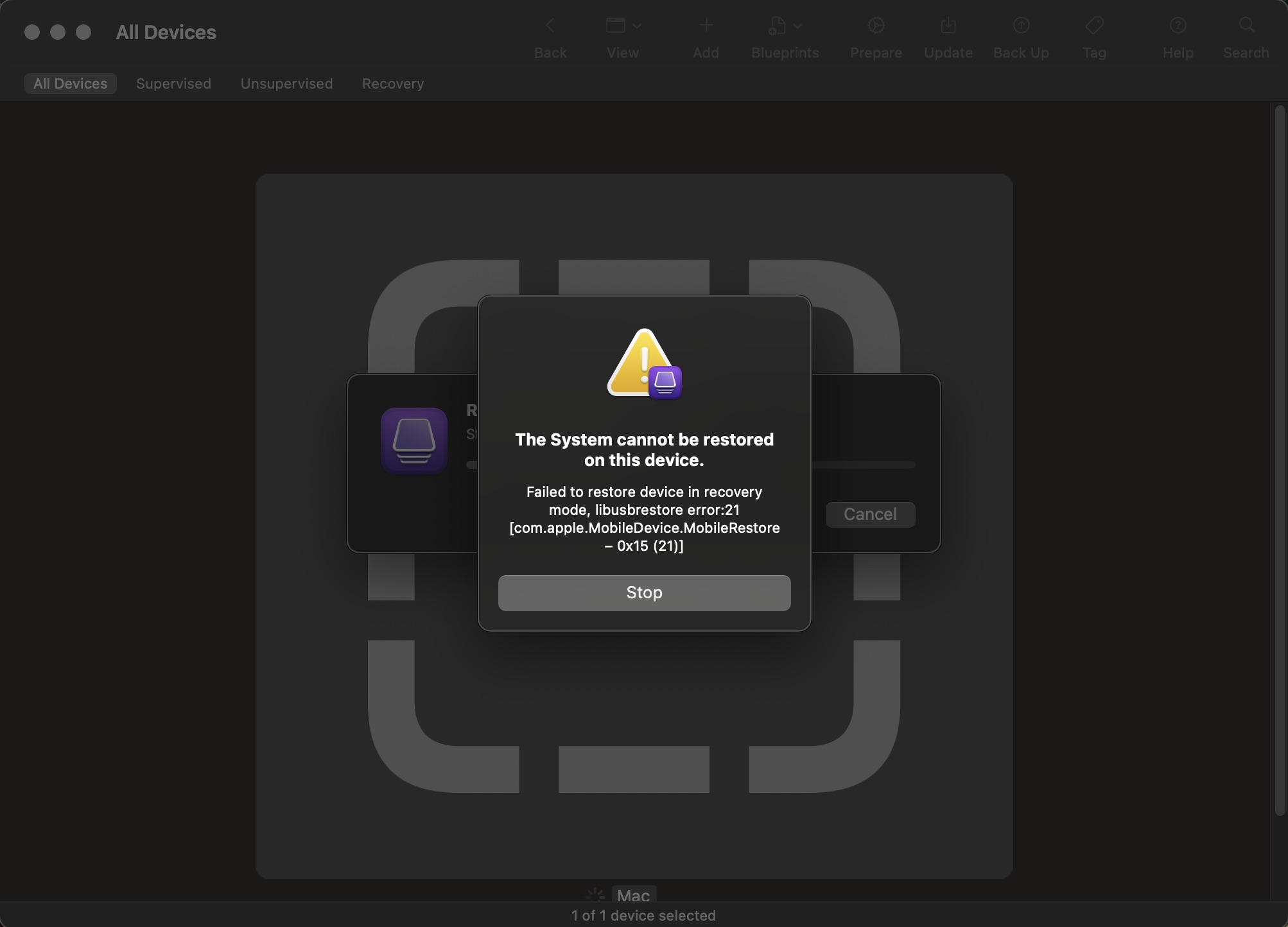Click the Apple Configurator app icon
Viewport: 1288px width, 927px height.
tap(414, 441)
